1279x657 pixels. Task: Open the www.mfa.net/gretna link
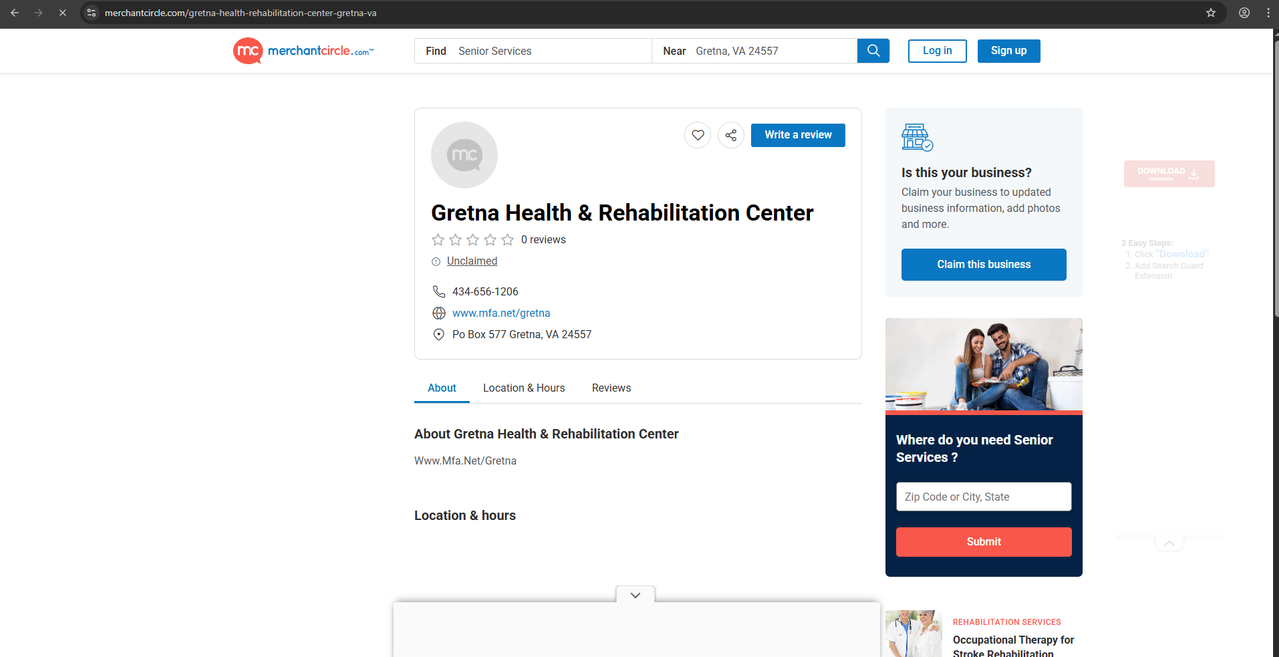tap(501, 313)
